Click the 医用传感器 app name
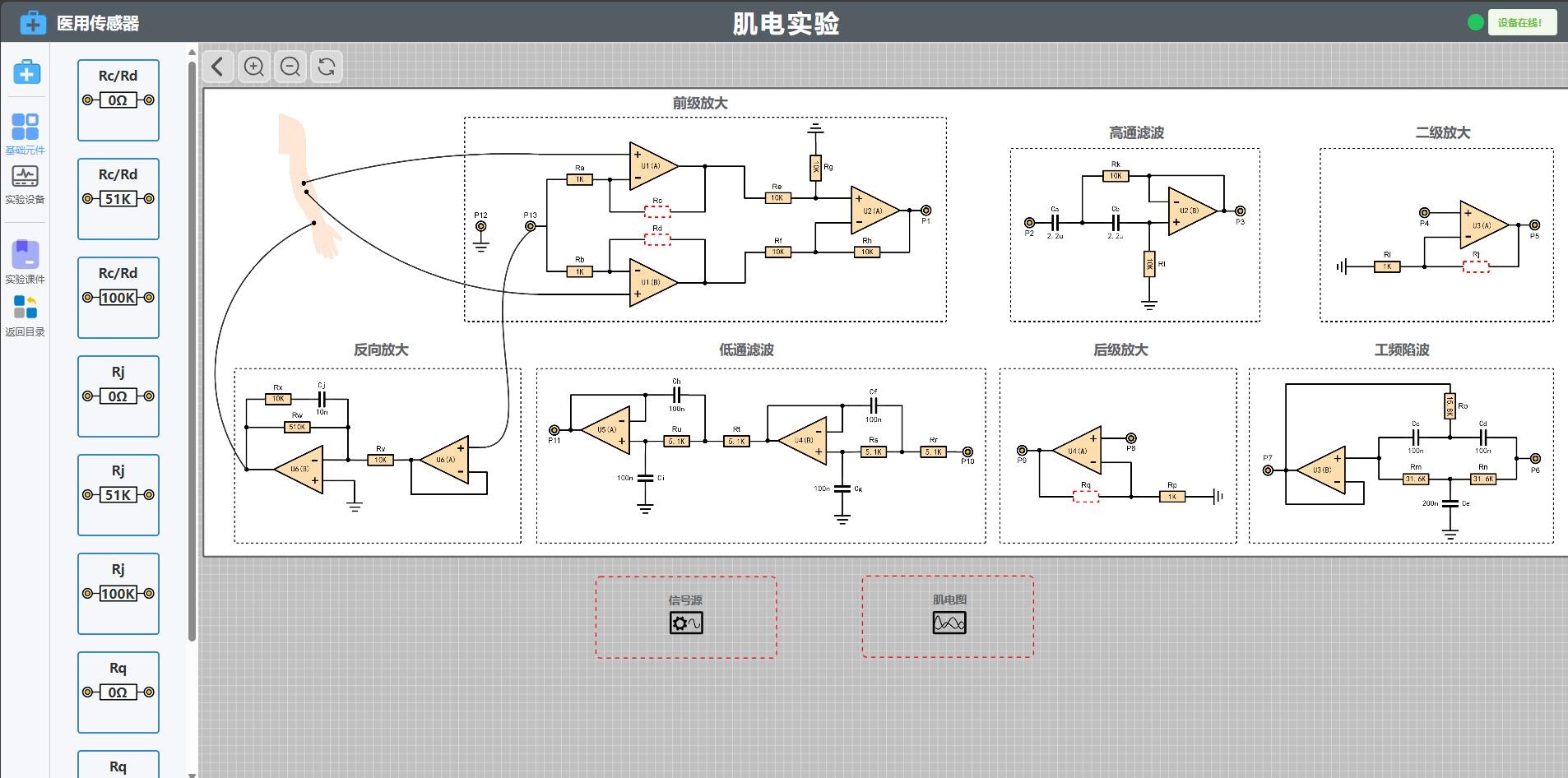This screenshot has height=778, width=1568. tap(98, 23)
